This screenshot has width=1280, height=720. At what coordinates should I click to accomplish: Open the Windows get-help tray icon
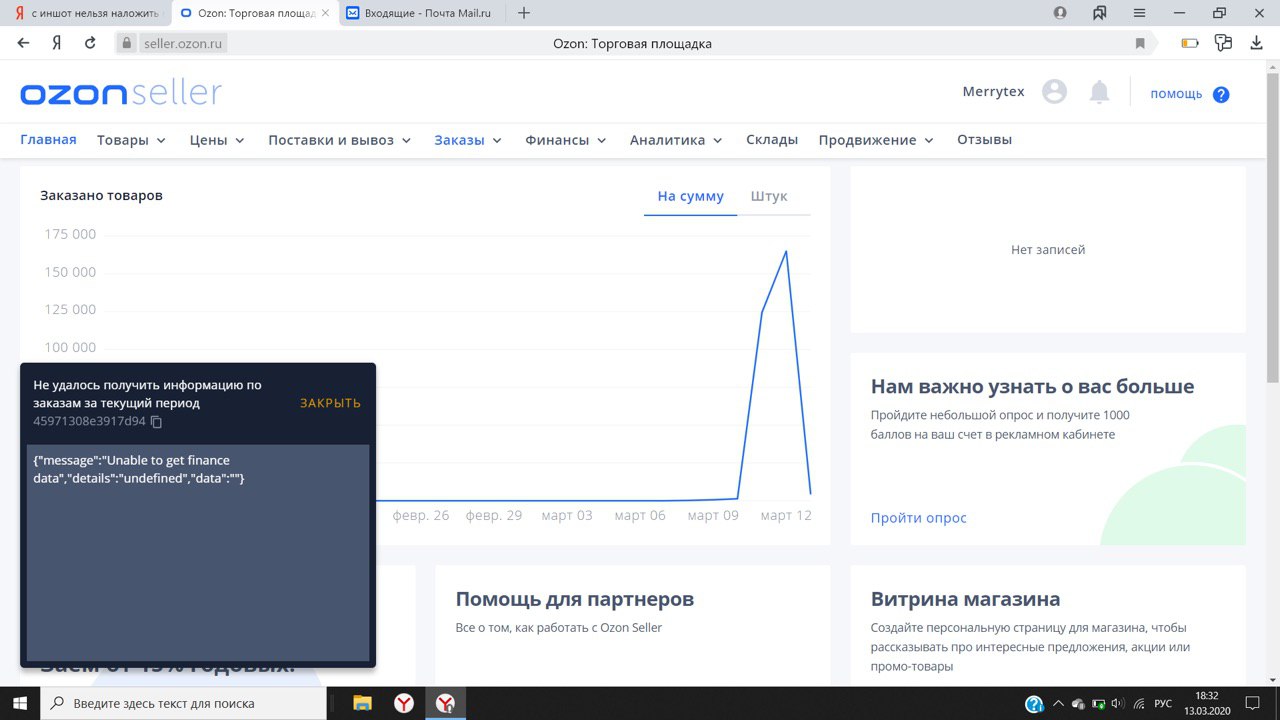point(1034,703)
